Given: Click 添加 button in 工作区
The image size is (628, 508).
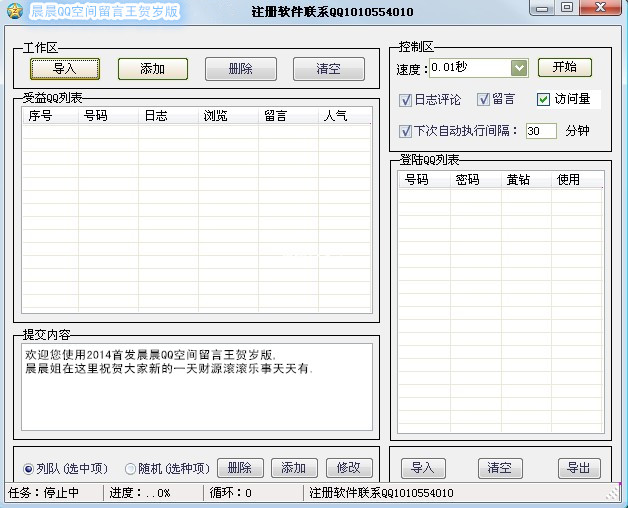Looking at the screenshot, I should coord(153,69).
